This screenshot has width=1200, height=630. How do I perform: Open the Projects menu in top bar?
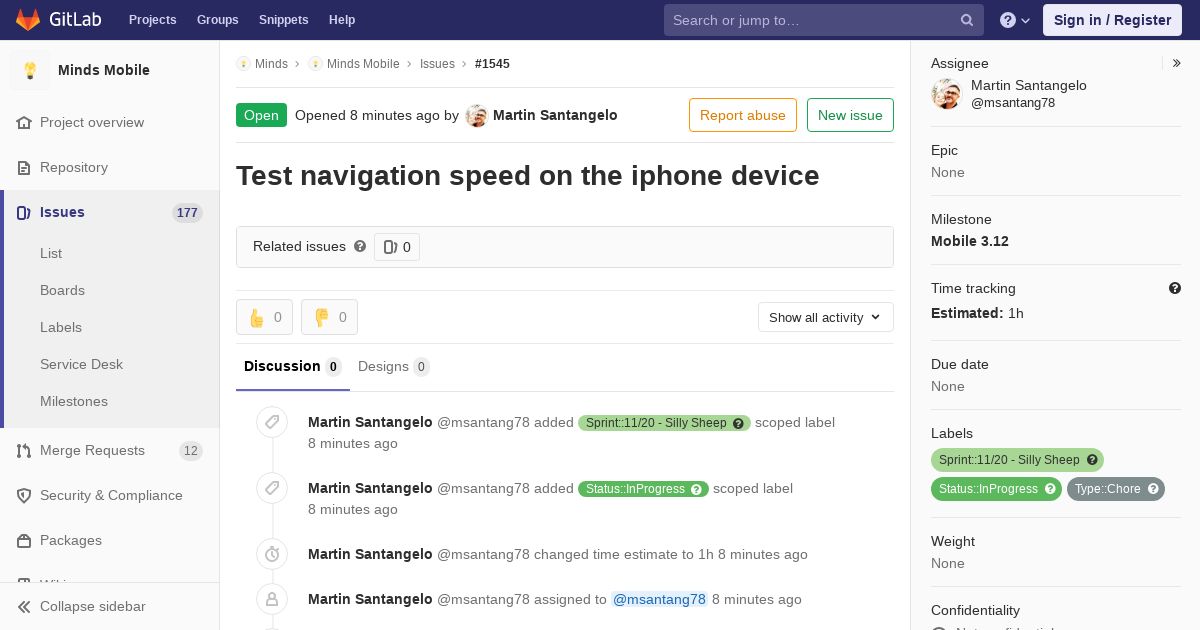point(152,20)
